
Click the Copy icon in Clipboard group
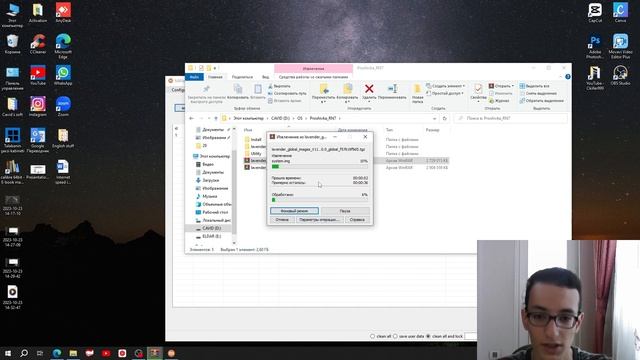(238, 89)
